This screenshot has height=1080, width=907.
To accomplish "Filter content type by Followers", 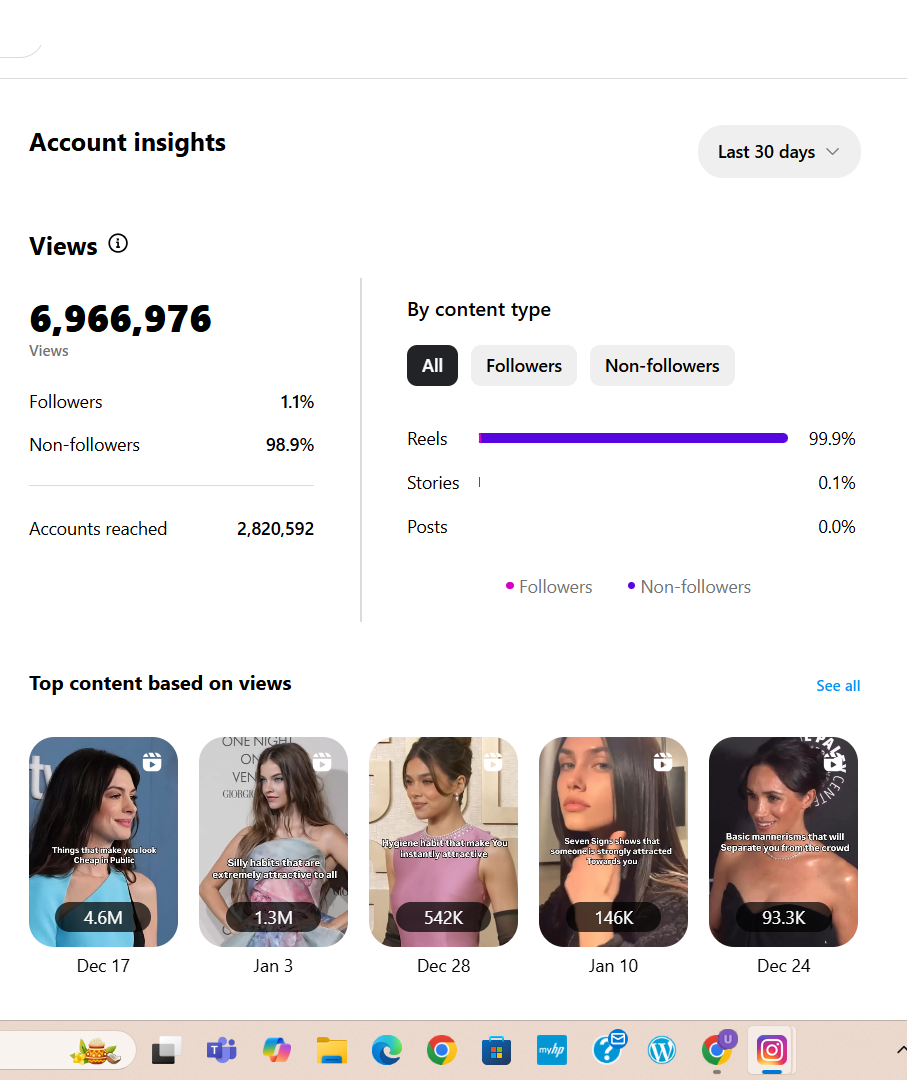I will point(524,366).
